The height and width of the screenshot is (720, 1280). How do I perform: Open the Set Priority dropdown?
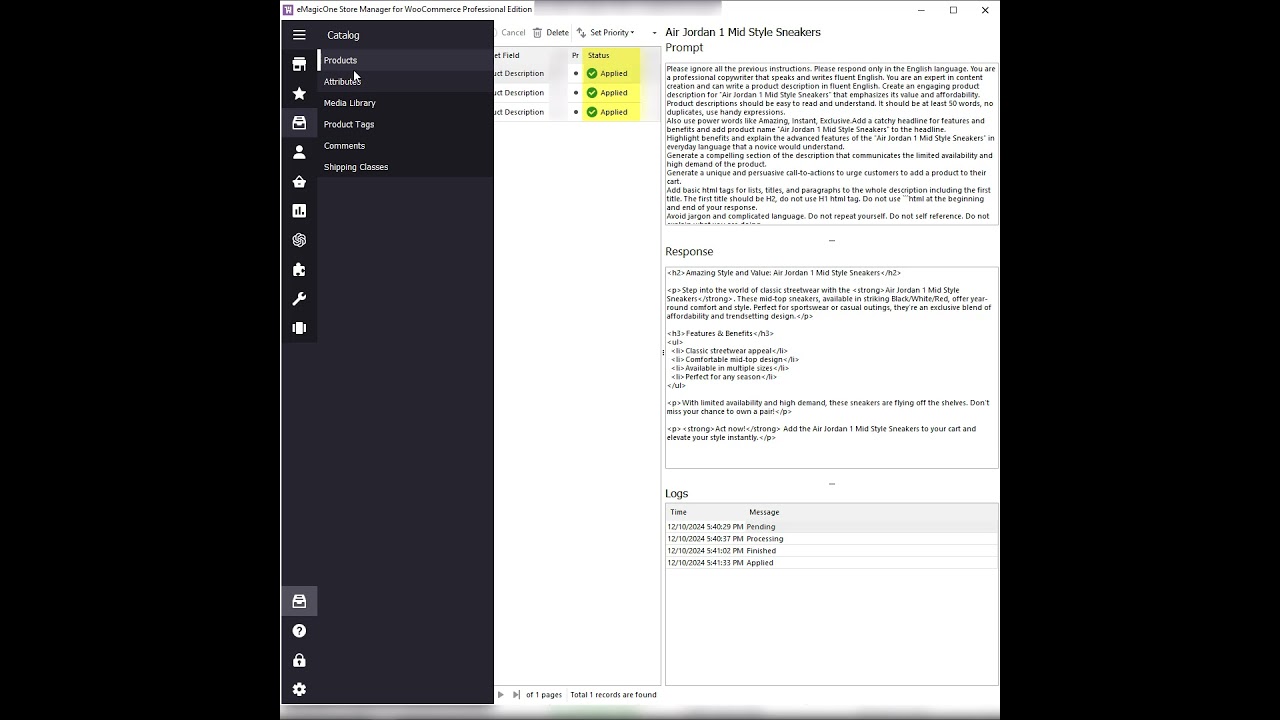(606, 33)
